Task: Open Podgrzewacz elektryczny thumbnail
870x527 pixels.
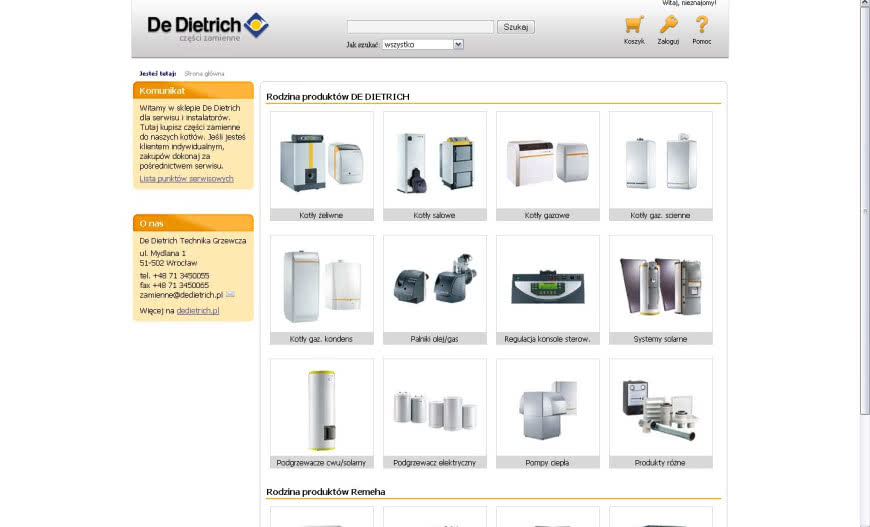Action: pyautogui.click(x=434, y=413)
